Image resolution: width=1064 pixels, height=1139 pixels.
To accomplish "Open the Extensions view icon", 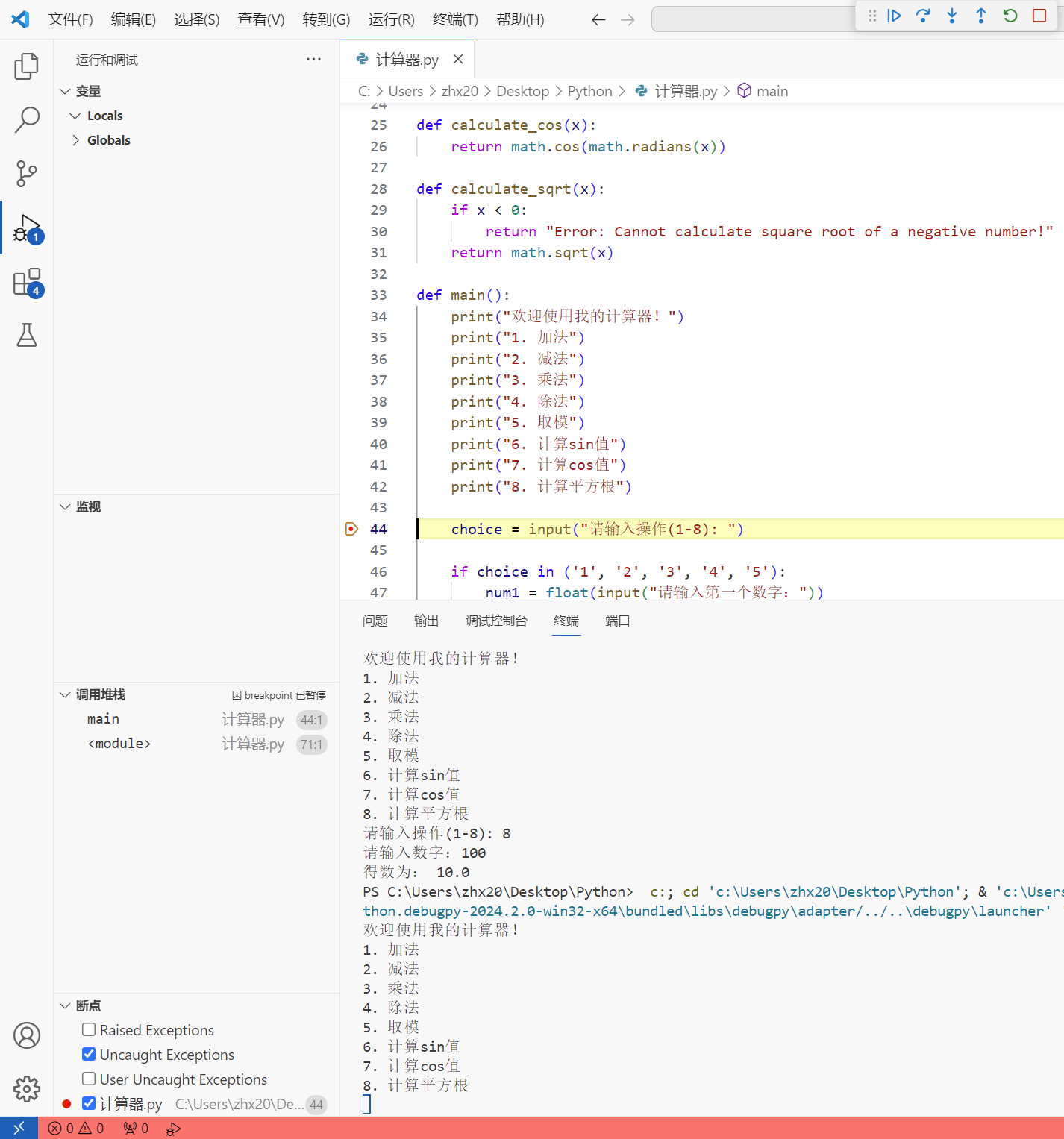I will tap(28, 283).
